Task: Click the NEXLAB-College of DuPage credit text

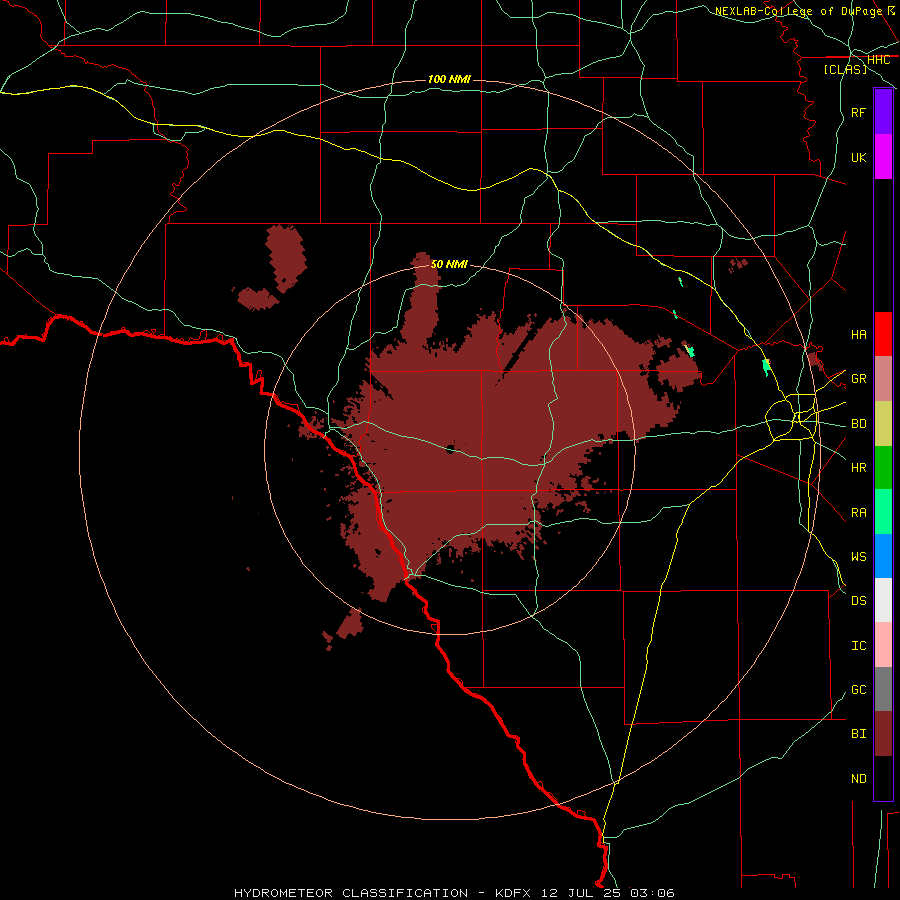Action: tap(798, 11)
